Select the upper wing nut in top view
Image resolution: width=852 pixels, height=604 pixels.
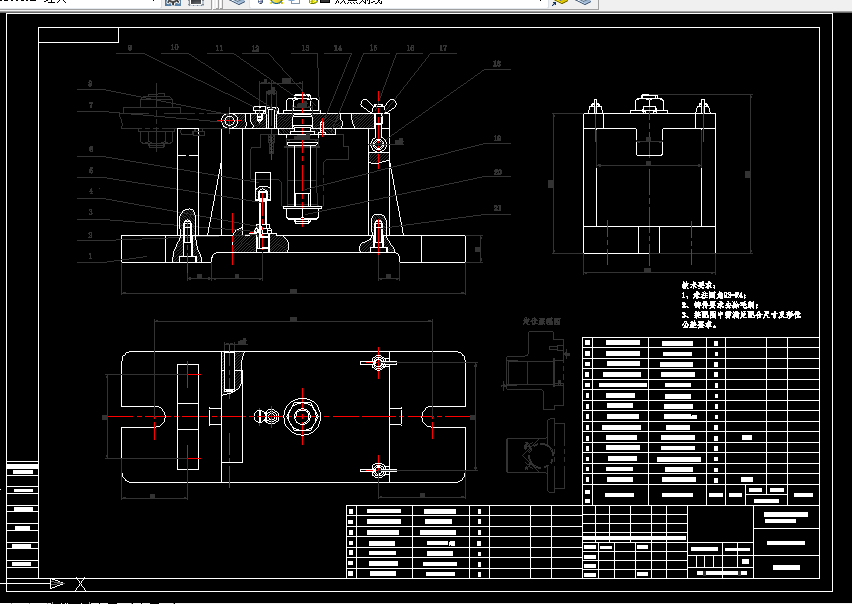378,362
